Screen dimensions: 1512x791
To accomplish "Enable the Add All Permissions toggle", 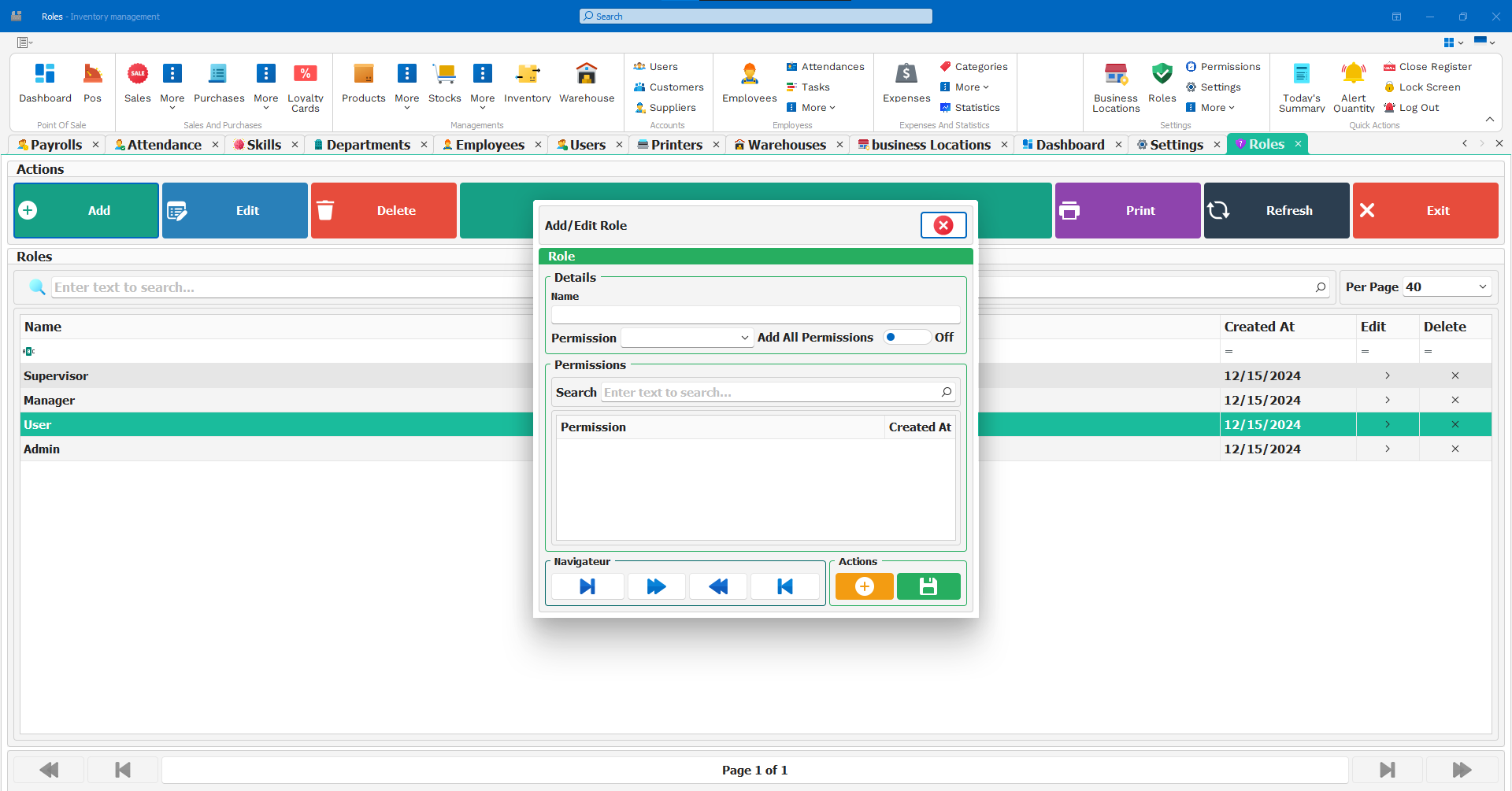I will (906, 337).
